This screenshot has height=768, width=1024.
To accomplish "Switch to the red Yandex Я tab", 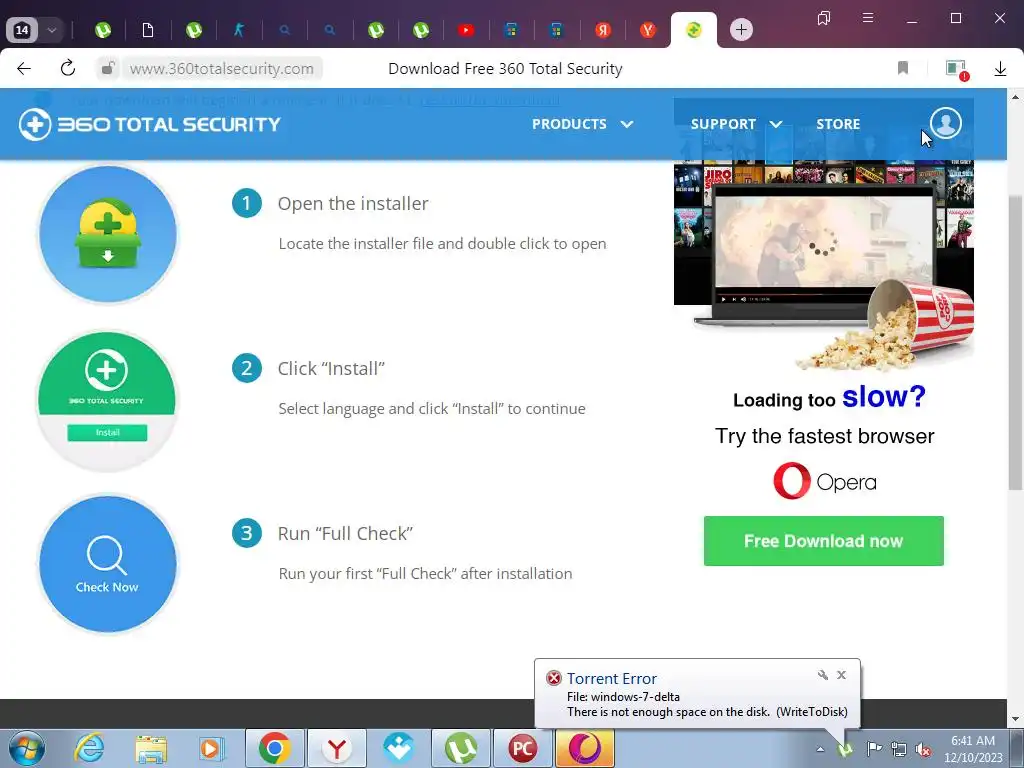I will [603, 30].
